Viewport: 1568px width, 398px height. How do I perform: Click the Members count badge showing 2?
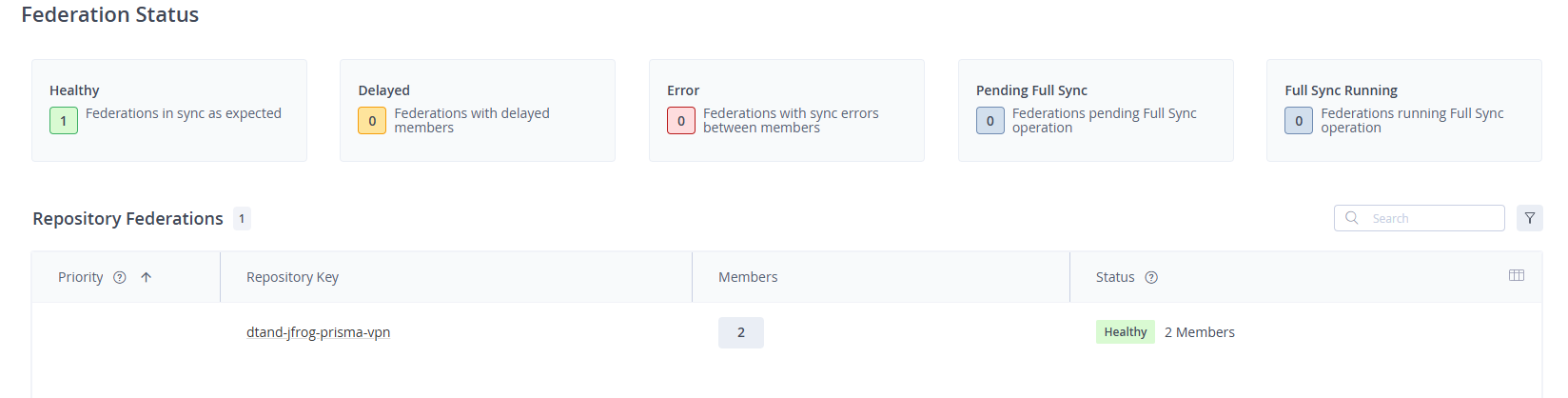741,332
